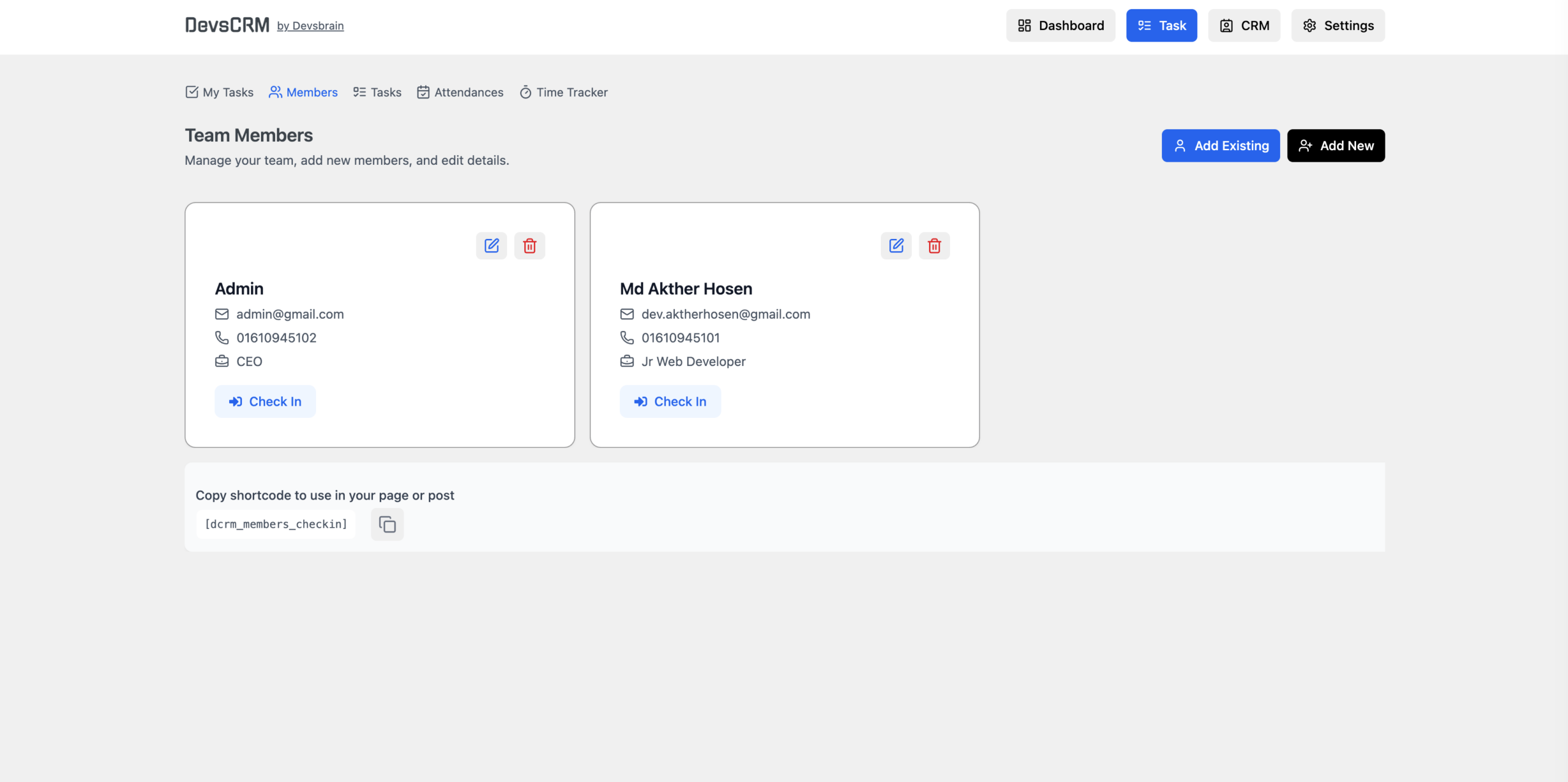Image resolution: width=1568 pixels, height=782 pixels.
Task: Select the [dcrm_members_checkin] shortcode text
Action: [x=276, y=524]
